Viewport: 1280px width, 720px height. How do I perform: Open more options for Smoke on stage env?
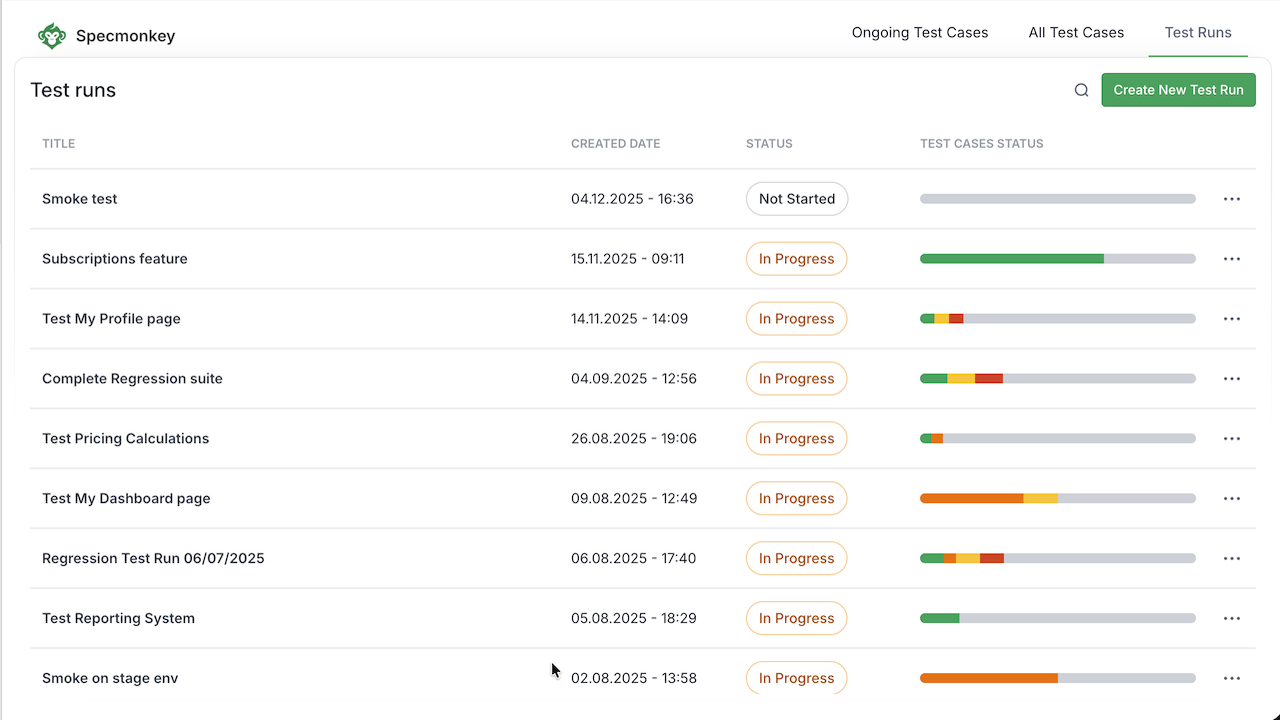click(x=1232, y=678)
